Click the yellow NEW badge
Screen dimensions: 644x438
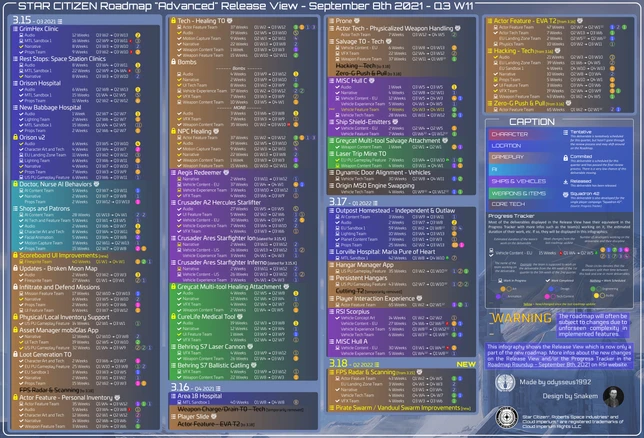tap(465, 365)
